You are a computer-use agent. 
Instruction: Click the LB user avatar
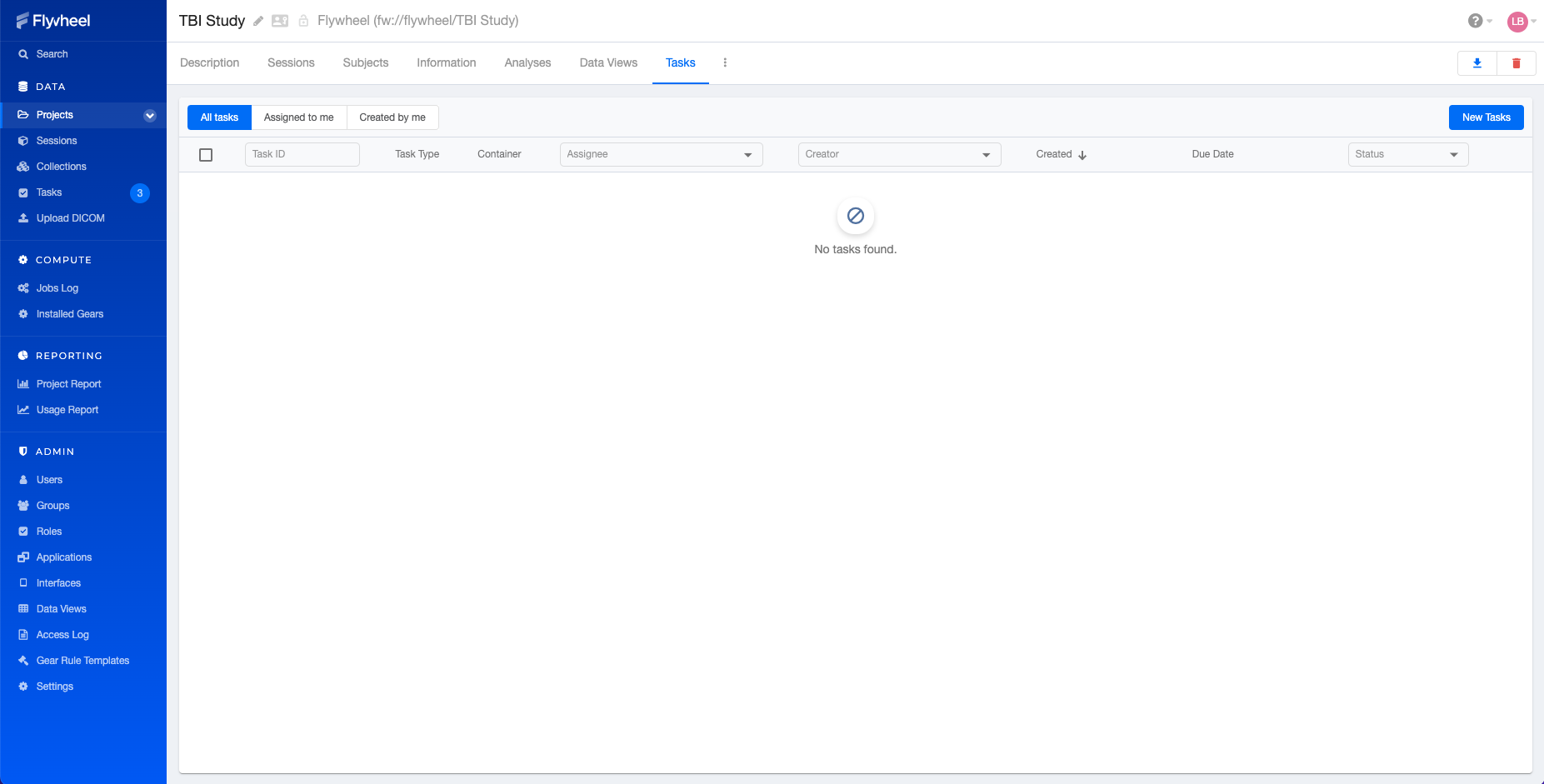tap(1517, 22)
